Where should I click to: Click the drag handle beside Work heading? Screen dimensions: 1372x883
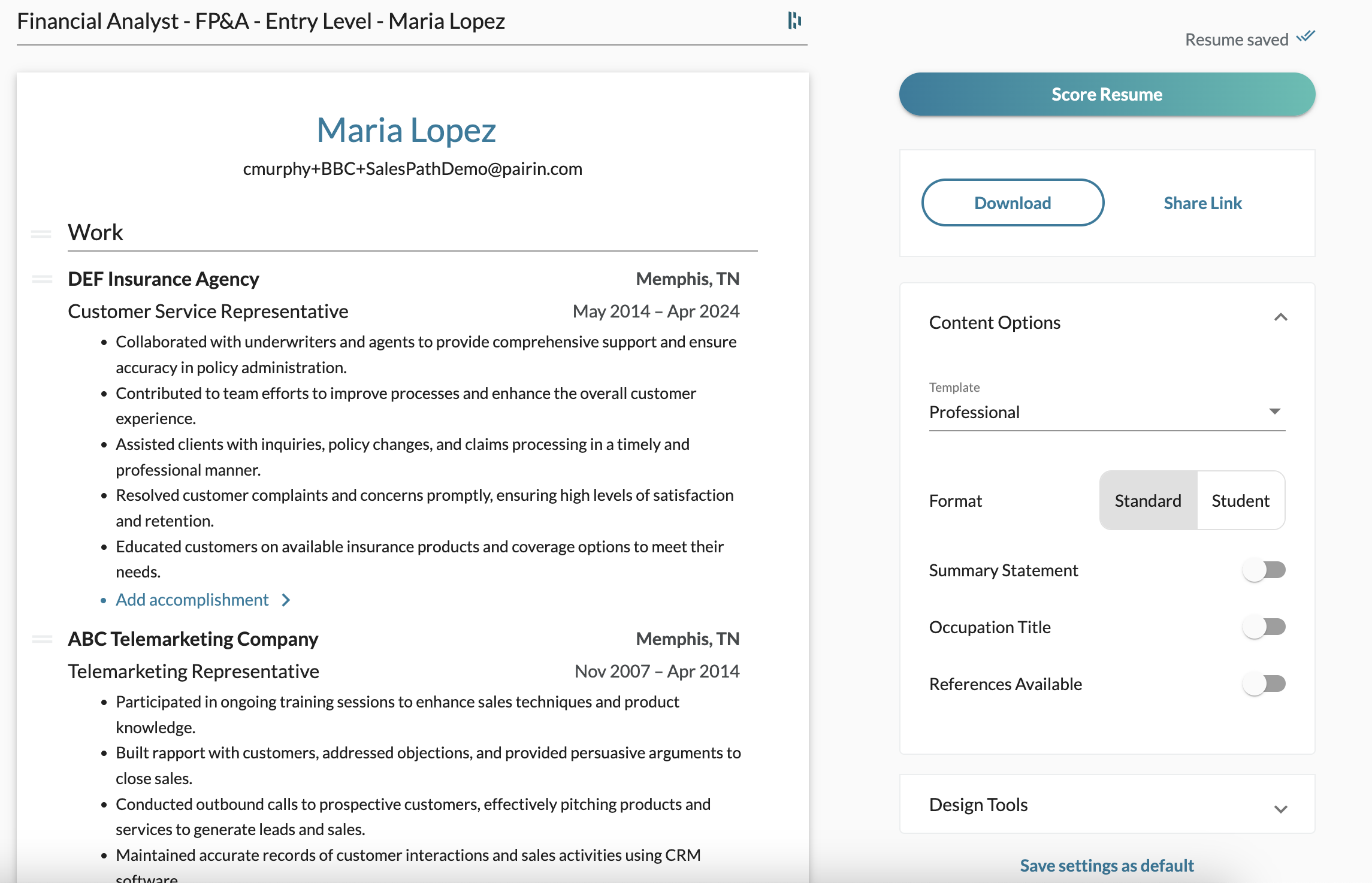click(41, 234)
